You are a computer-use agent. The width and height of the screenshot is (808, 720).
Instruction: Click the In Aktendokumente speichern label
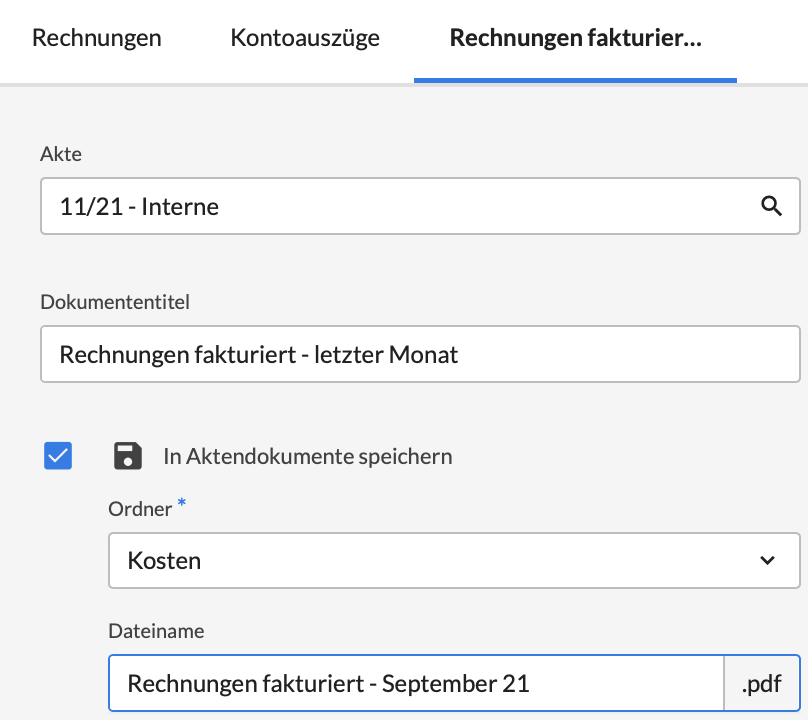308,457
